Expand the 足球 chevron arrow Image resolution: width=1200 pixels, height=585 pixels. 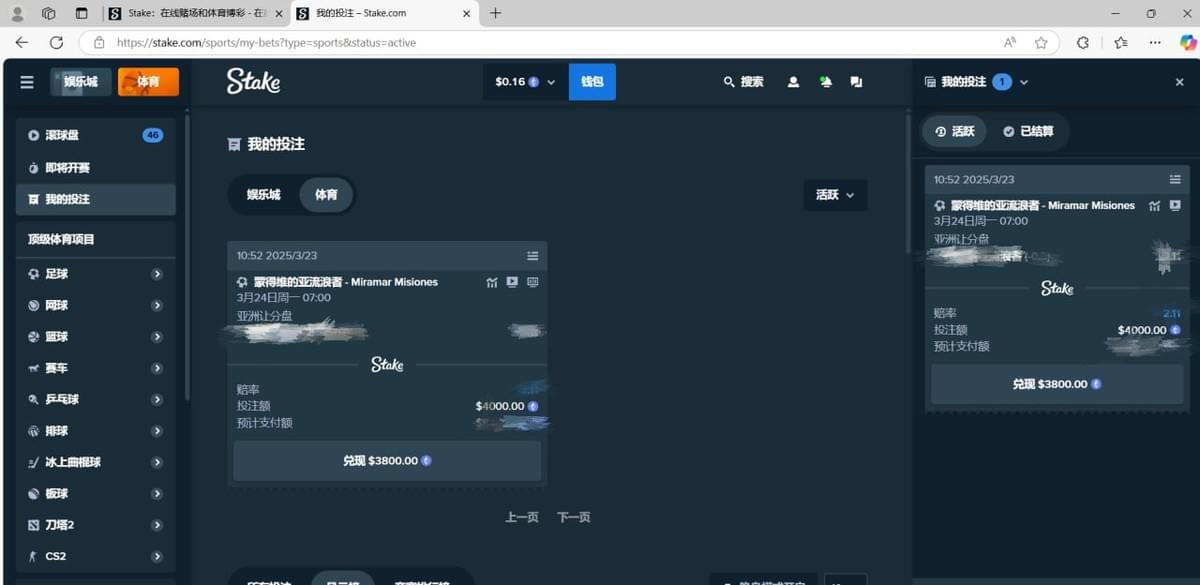click(x=157, y=274)
